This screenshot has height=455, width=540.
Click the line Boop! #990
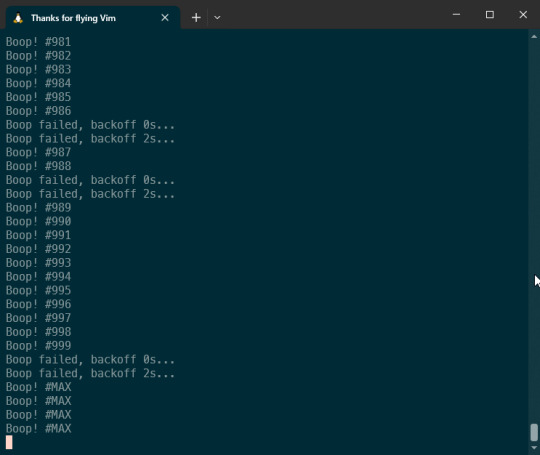click(x=39, y=221)
